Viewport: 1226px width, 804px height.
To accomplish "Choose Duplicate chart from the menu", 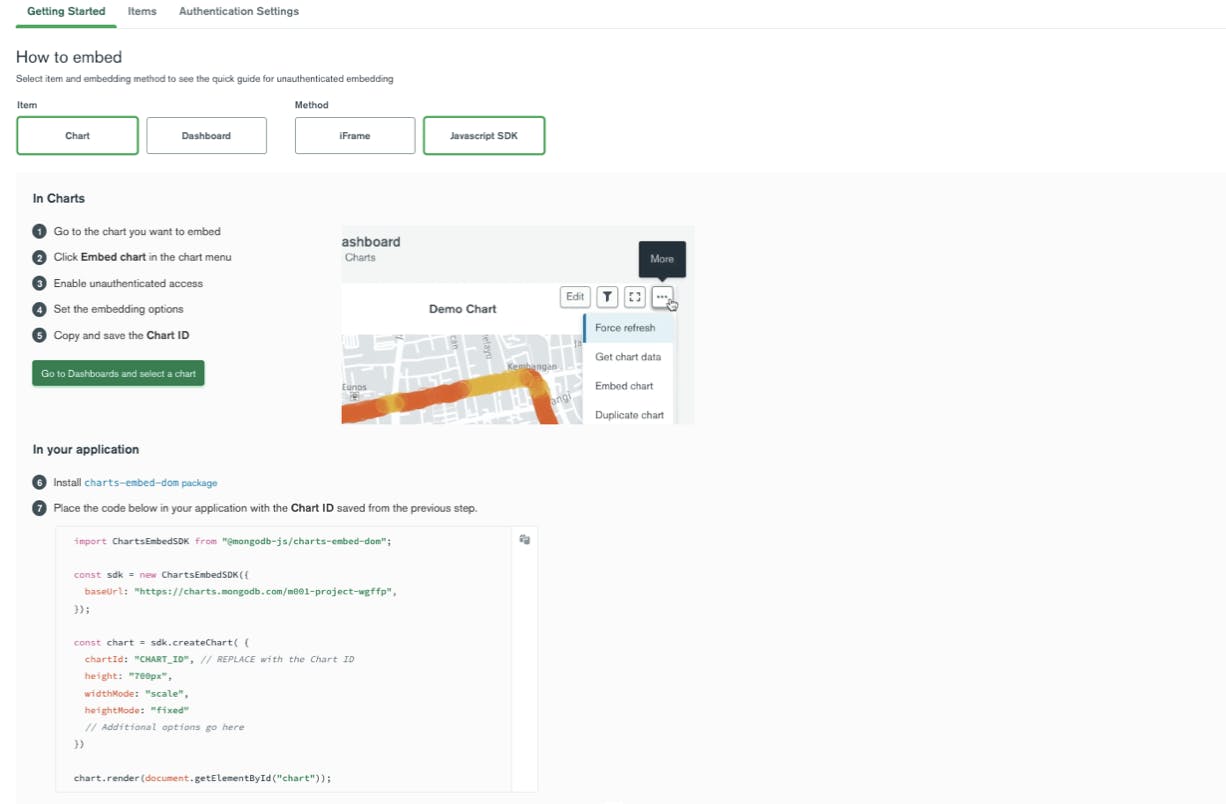I will [629, 415].
